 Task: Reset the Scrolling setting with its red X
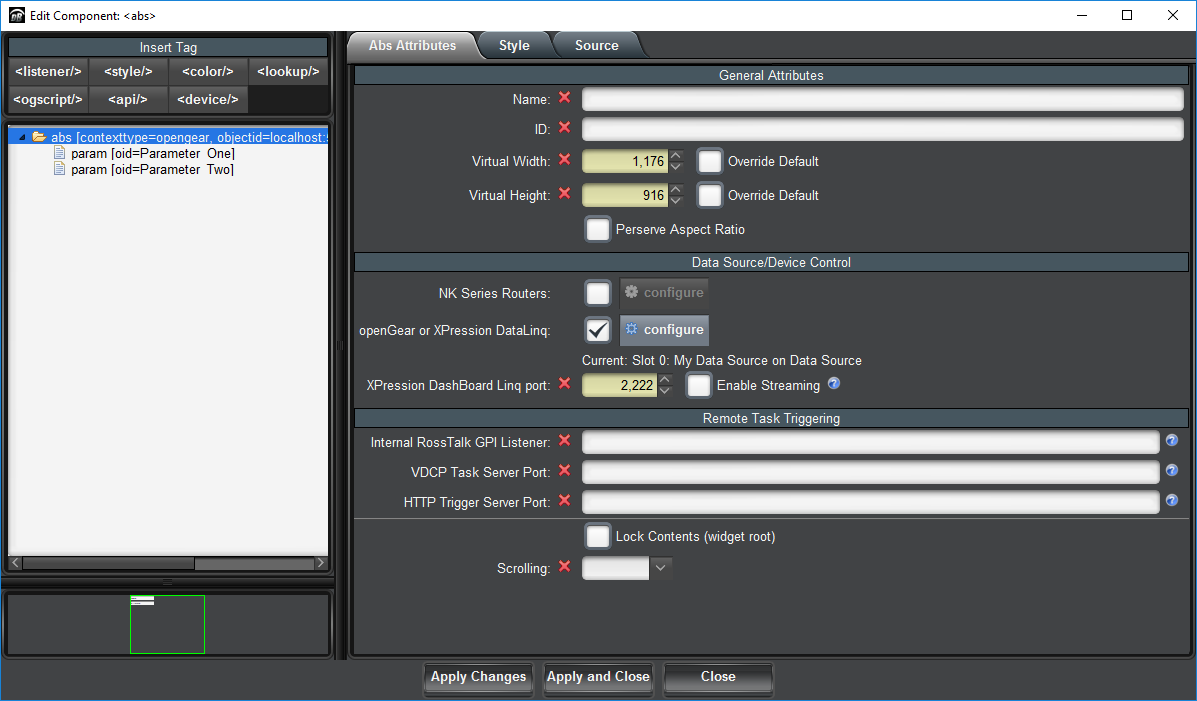564,567
